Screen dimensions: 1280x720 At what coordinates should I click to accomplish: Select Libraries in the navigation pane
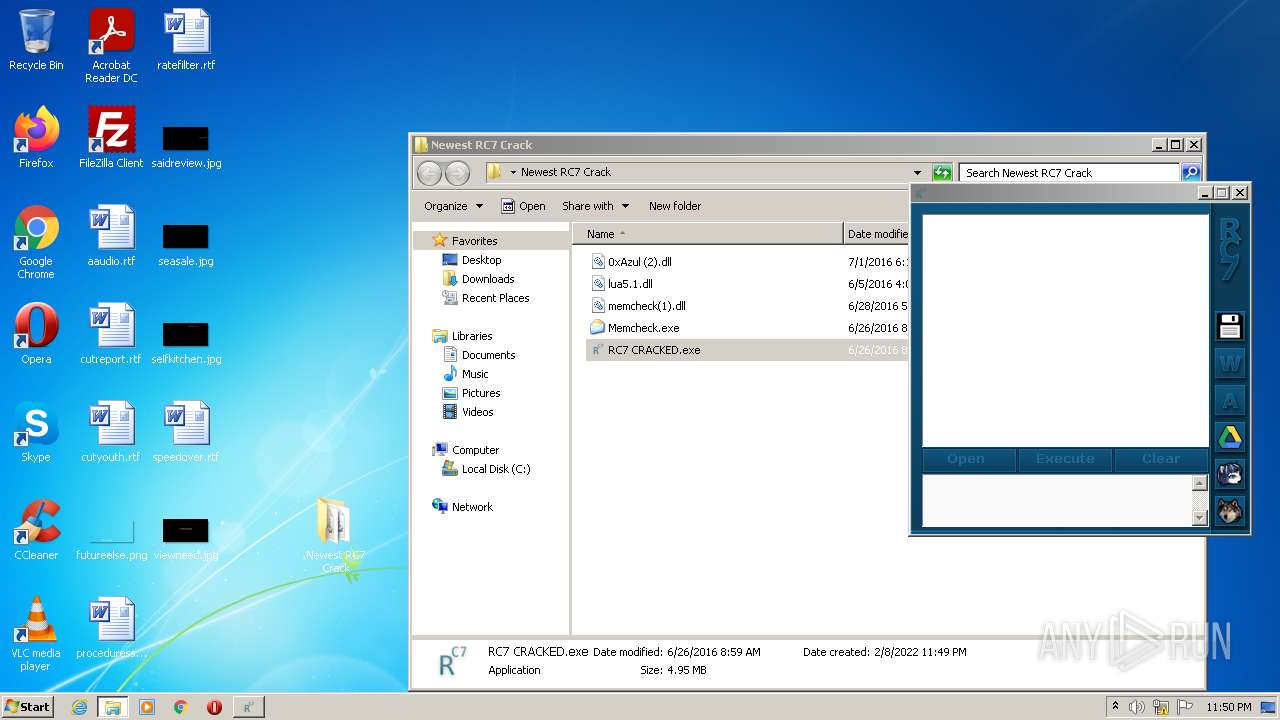471,336
